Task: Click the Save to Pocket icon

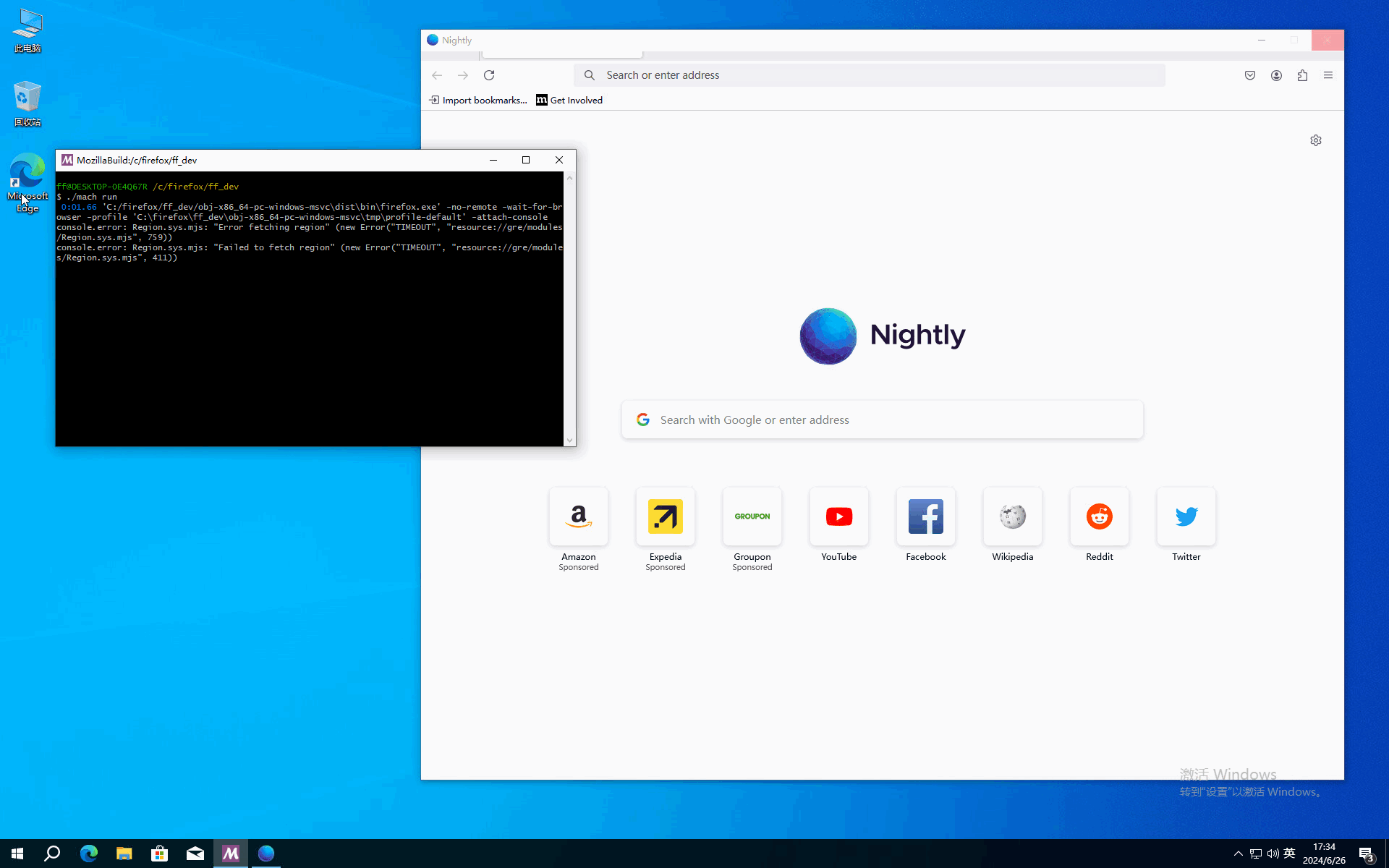Action: pos(1249,75)
